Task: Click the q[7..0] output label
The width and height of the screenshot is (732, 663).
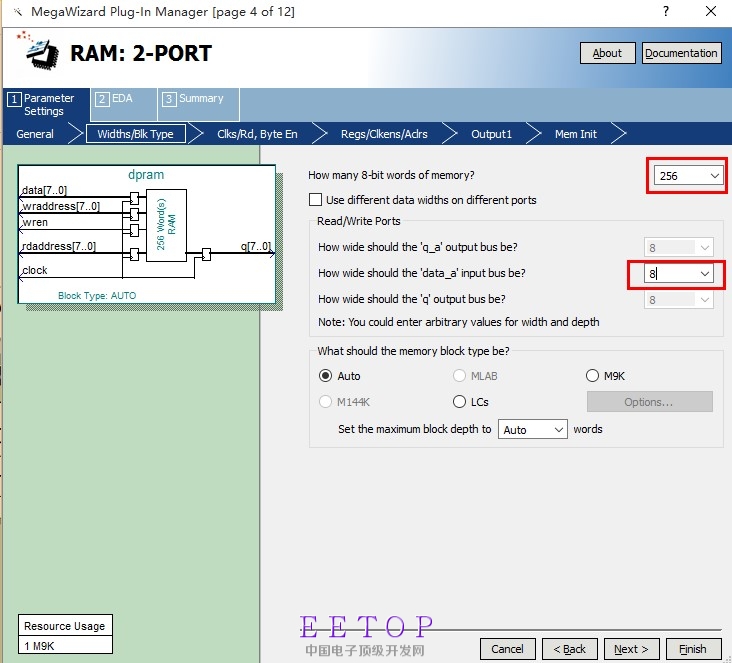Action: pyautogui.click(x=256, y=246)
